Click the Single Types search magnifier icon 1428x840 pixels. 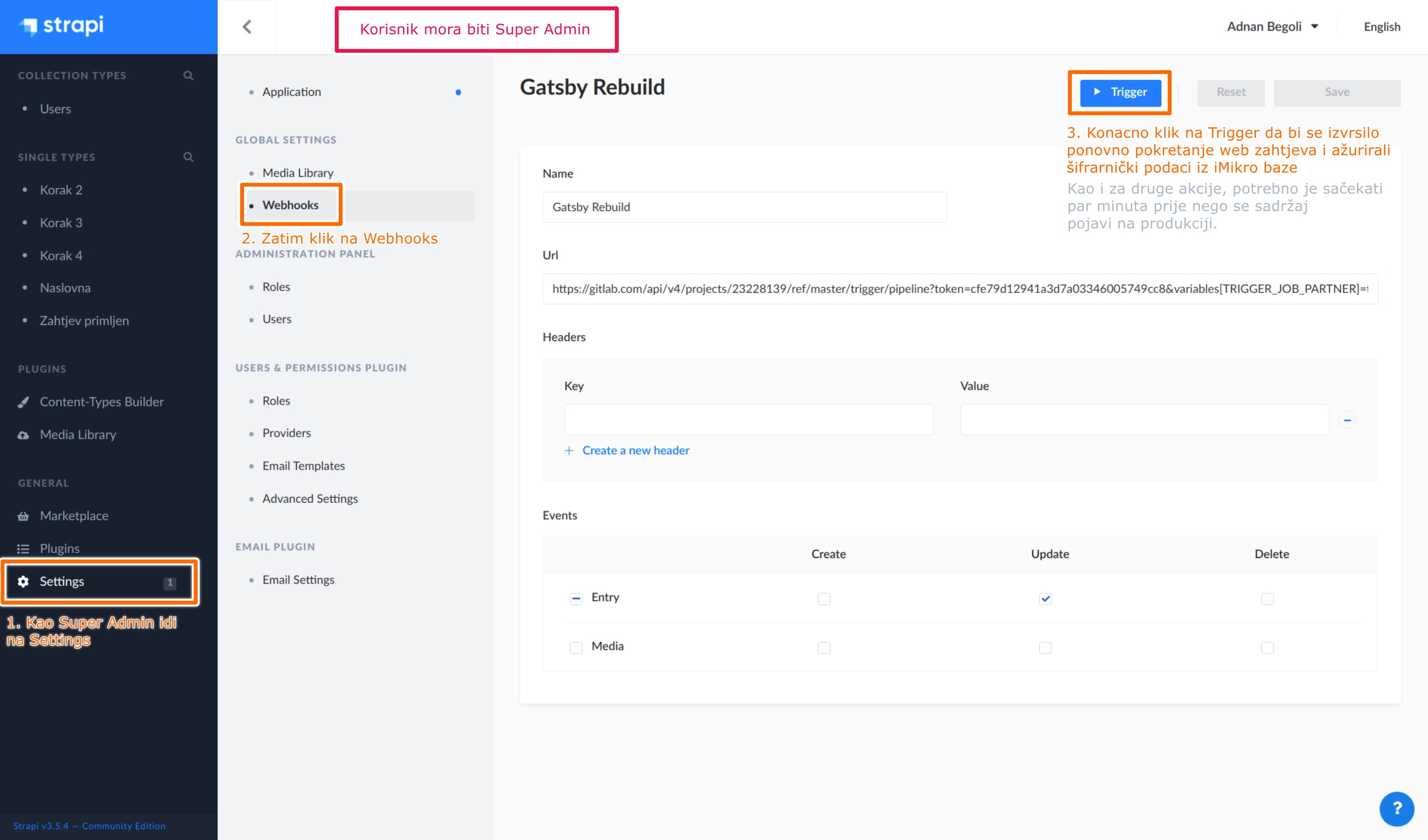point(189,157)
